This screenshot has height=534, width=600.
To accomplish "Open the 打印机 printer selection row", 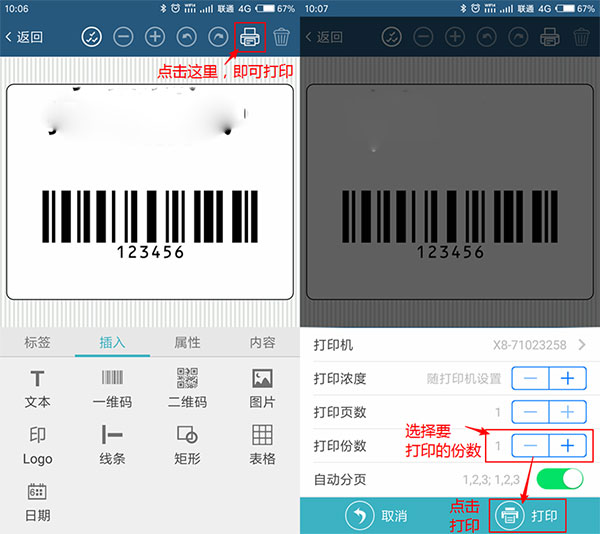I will 450,345.
